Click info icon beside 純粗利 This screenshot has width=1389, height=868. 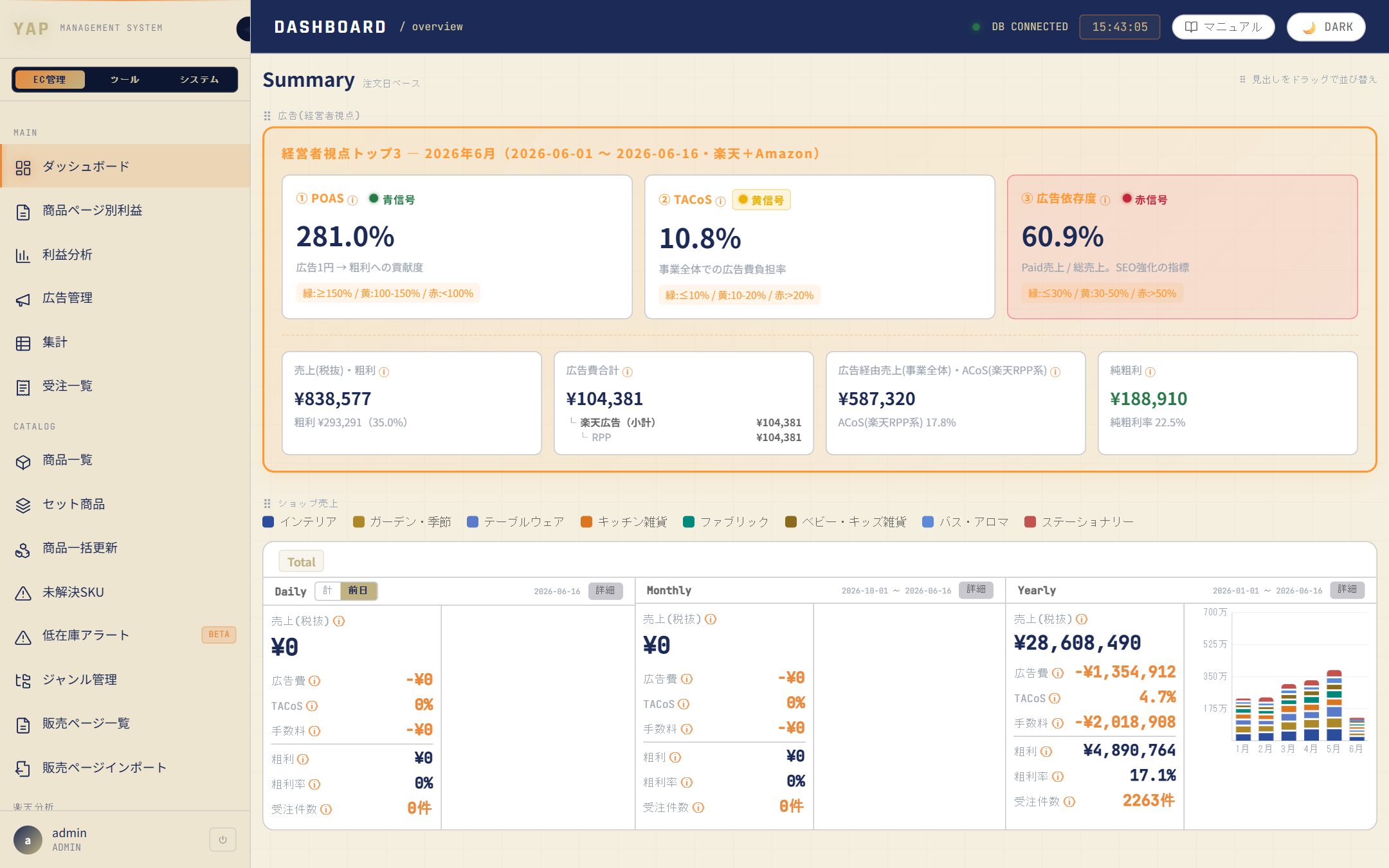click(x=1150, y=372)
